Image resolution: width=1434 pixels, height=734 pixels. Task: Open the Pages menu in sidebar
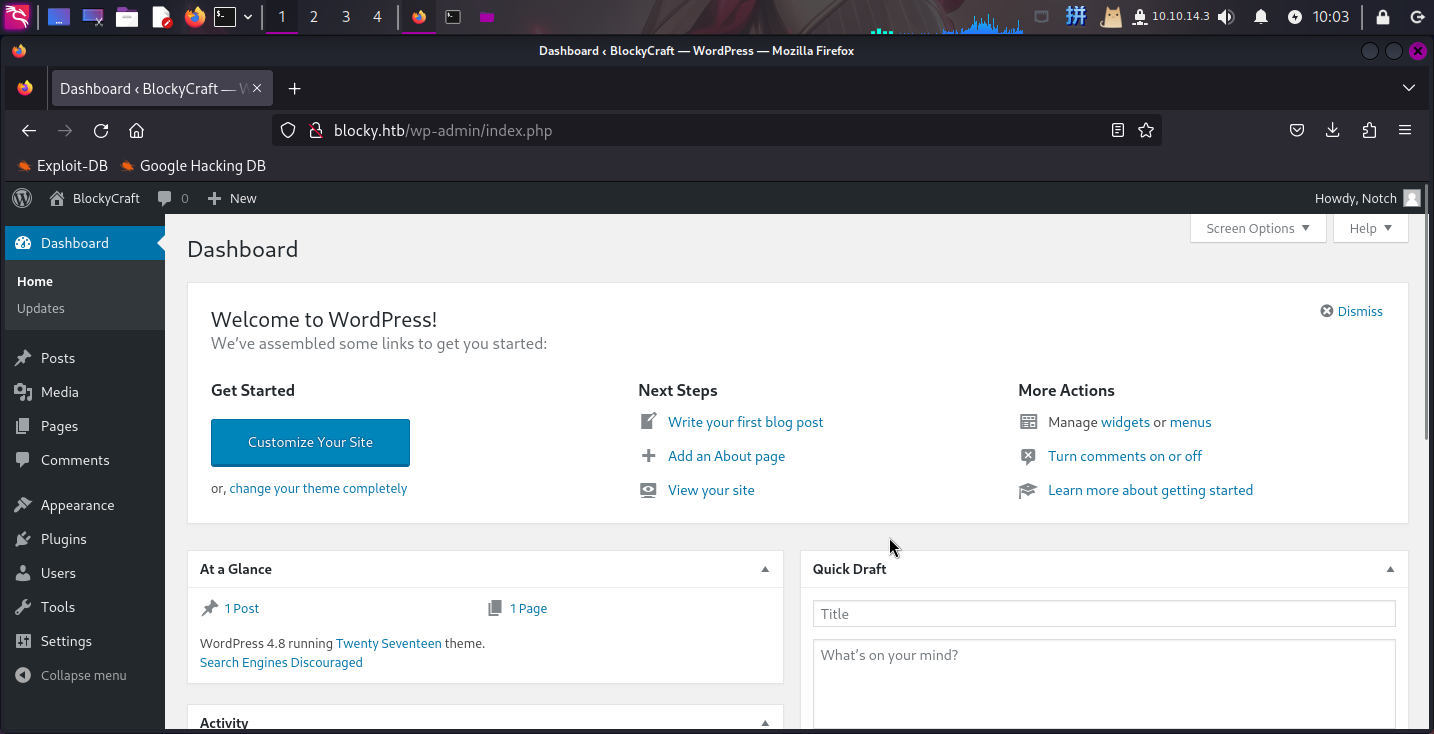point(59,426)
